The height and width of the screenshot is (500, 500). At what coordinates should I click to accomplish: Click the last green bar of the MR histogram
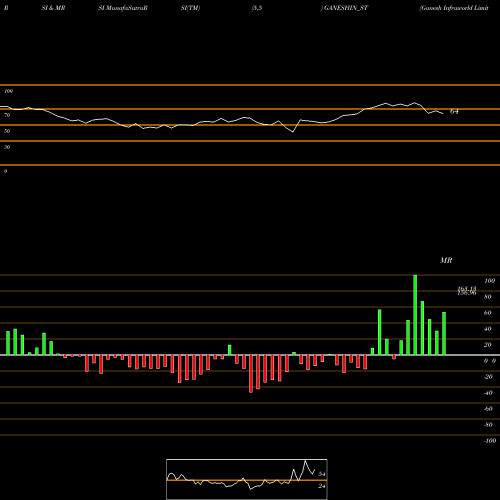click(444, 334)
